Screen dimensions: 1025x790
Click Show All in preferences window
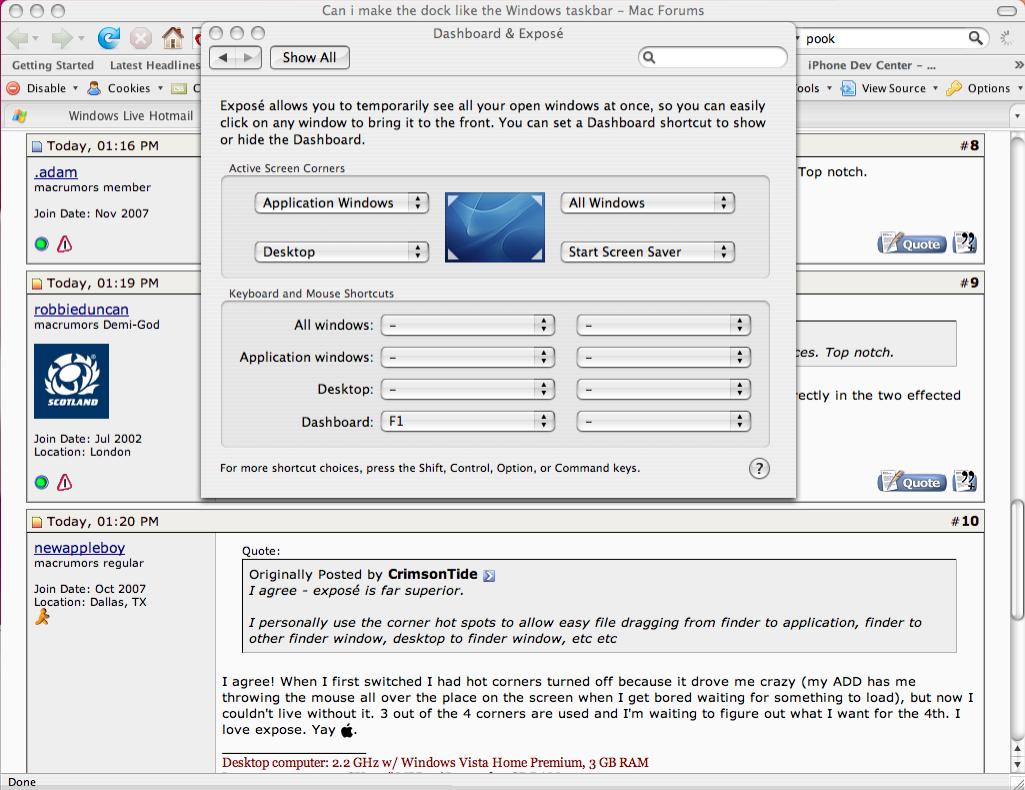(x=309, y=58)
